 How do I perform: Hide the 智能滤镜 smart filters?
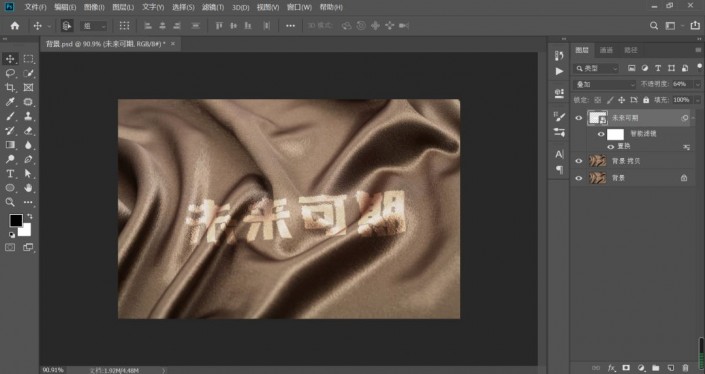[x=601, y=134]
